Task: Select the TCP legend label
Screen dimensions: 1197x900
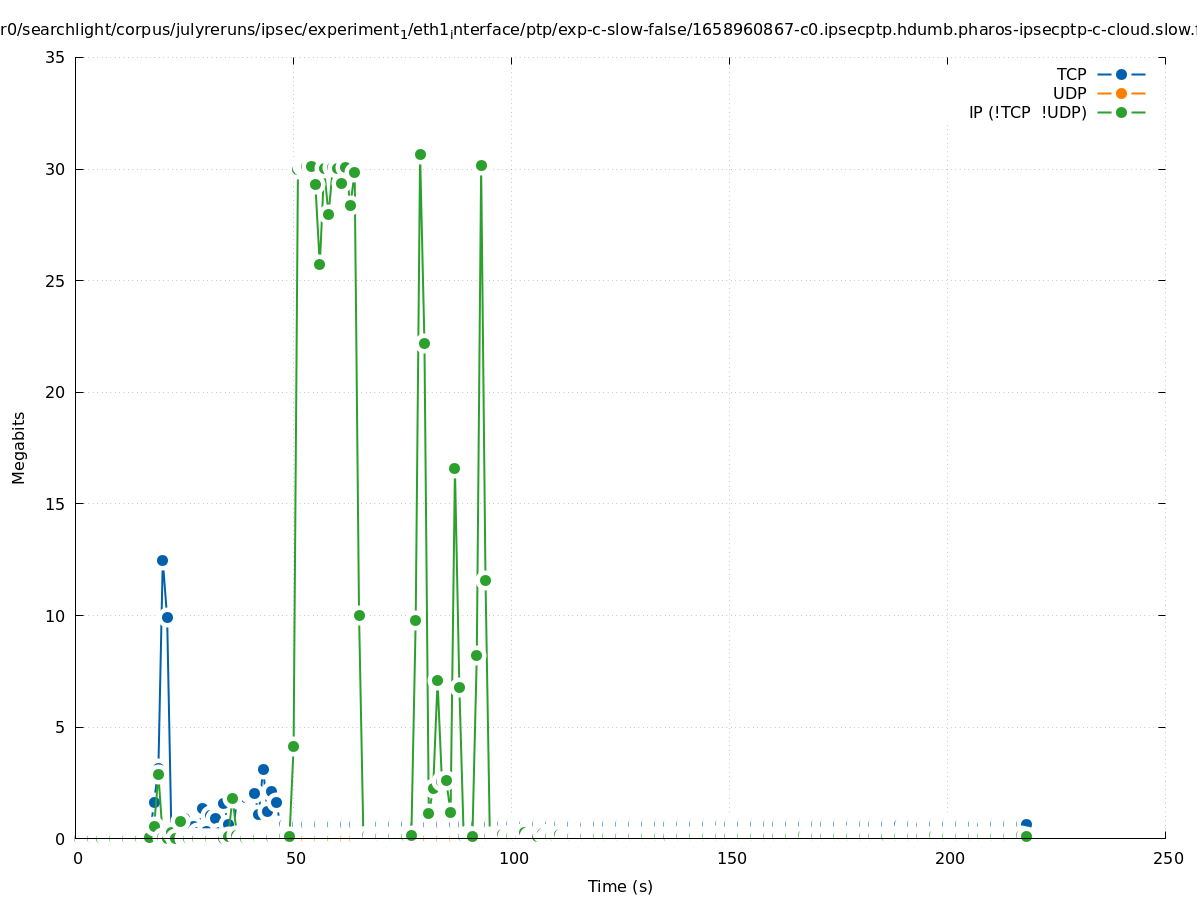Action: point(1071,74)
